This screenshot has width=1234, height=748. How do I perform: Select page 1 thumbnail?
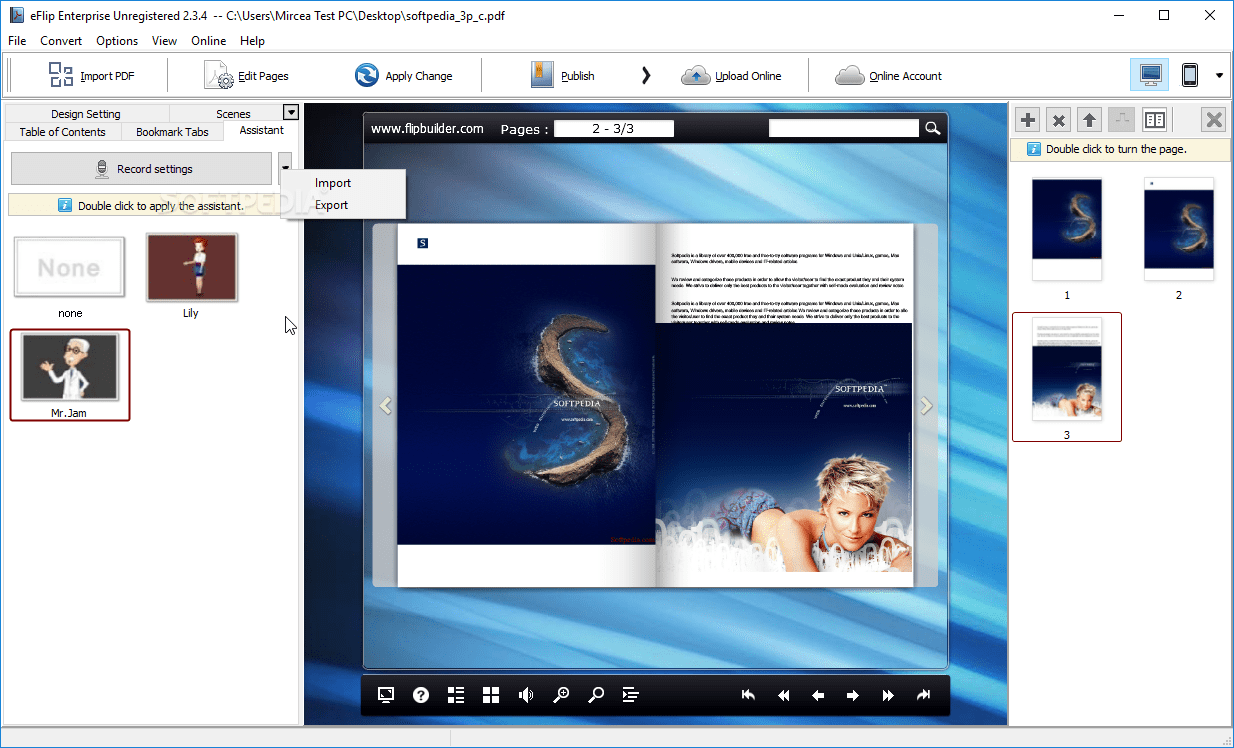1067,230
